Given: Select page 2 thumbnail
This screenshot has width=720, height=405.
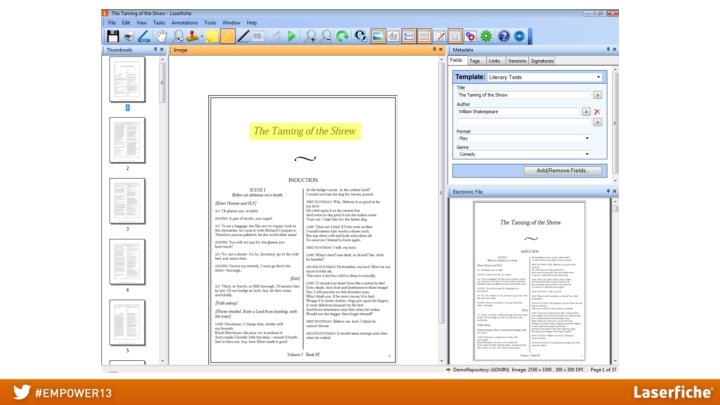Looking at the screenshot, I should point(127,140).
